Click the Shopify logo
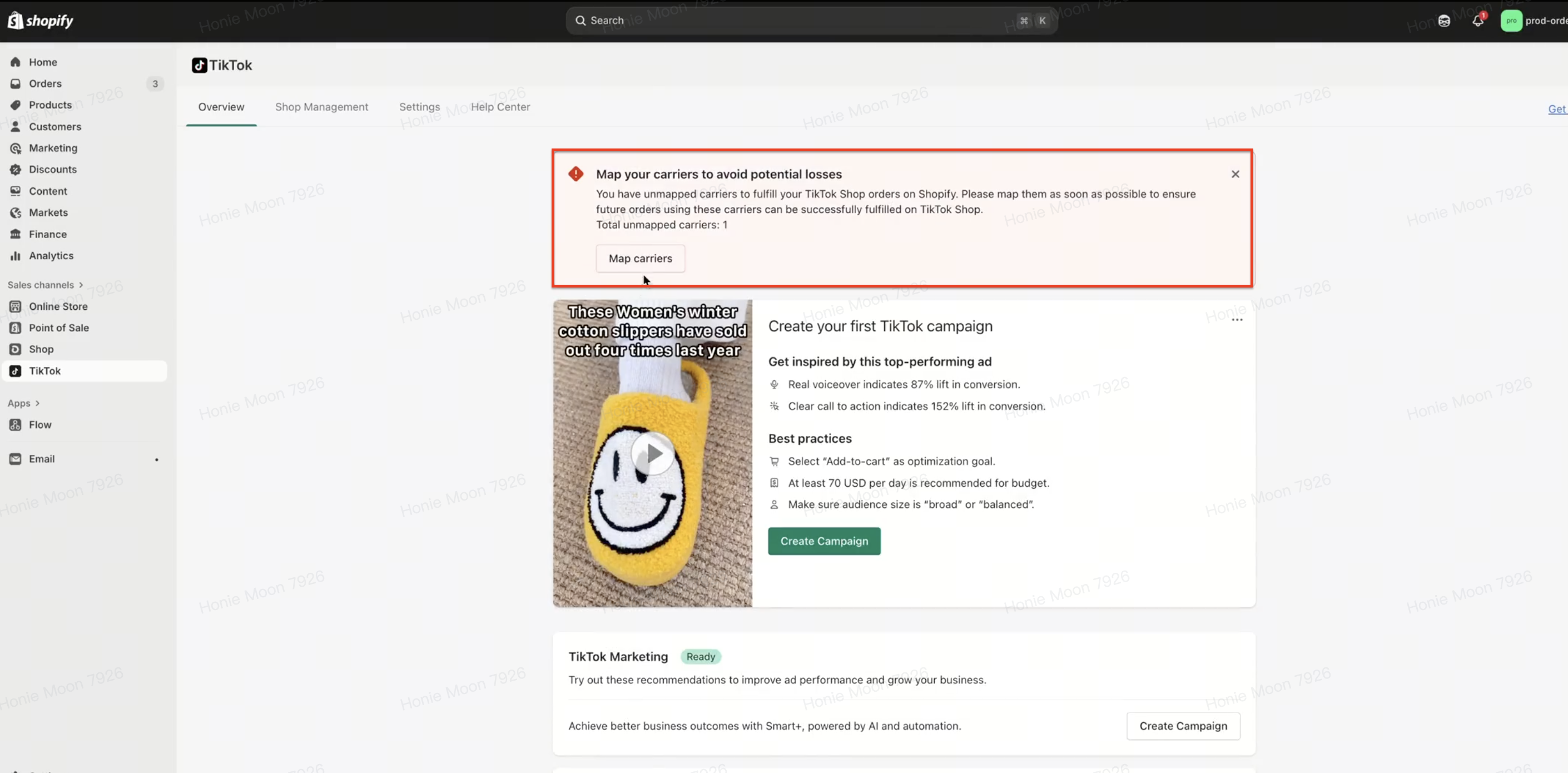This screenshot has width=1568, height=773. point(40,21)
